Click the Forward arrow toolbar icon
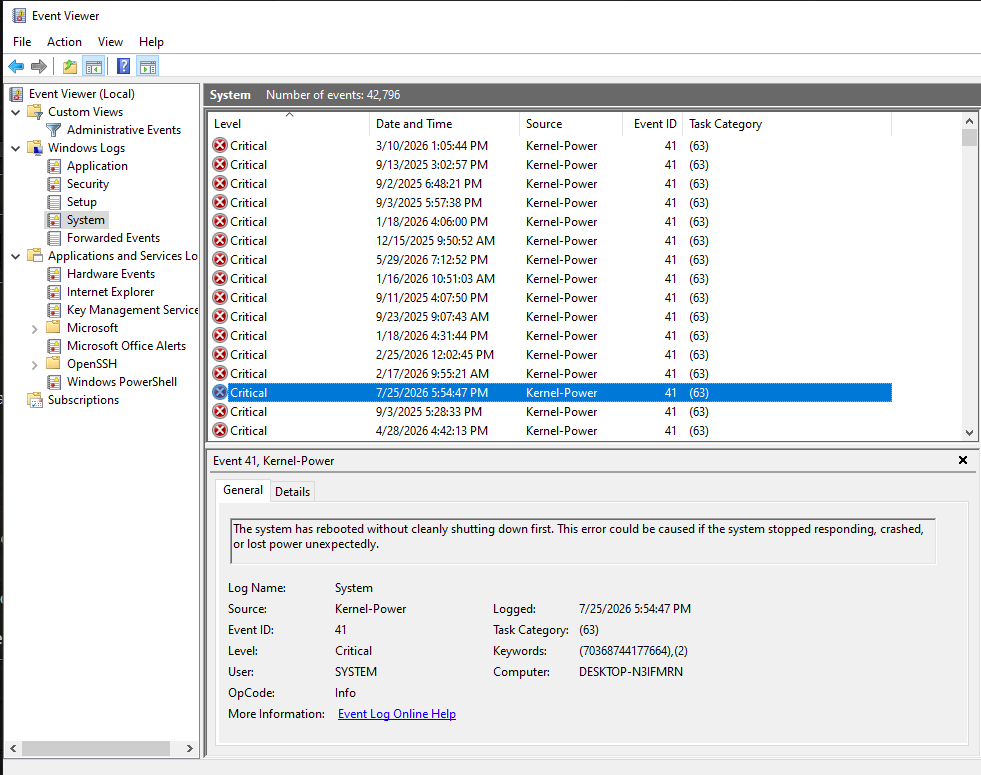 coord(39,66)
